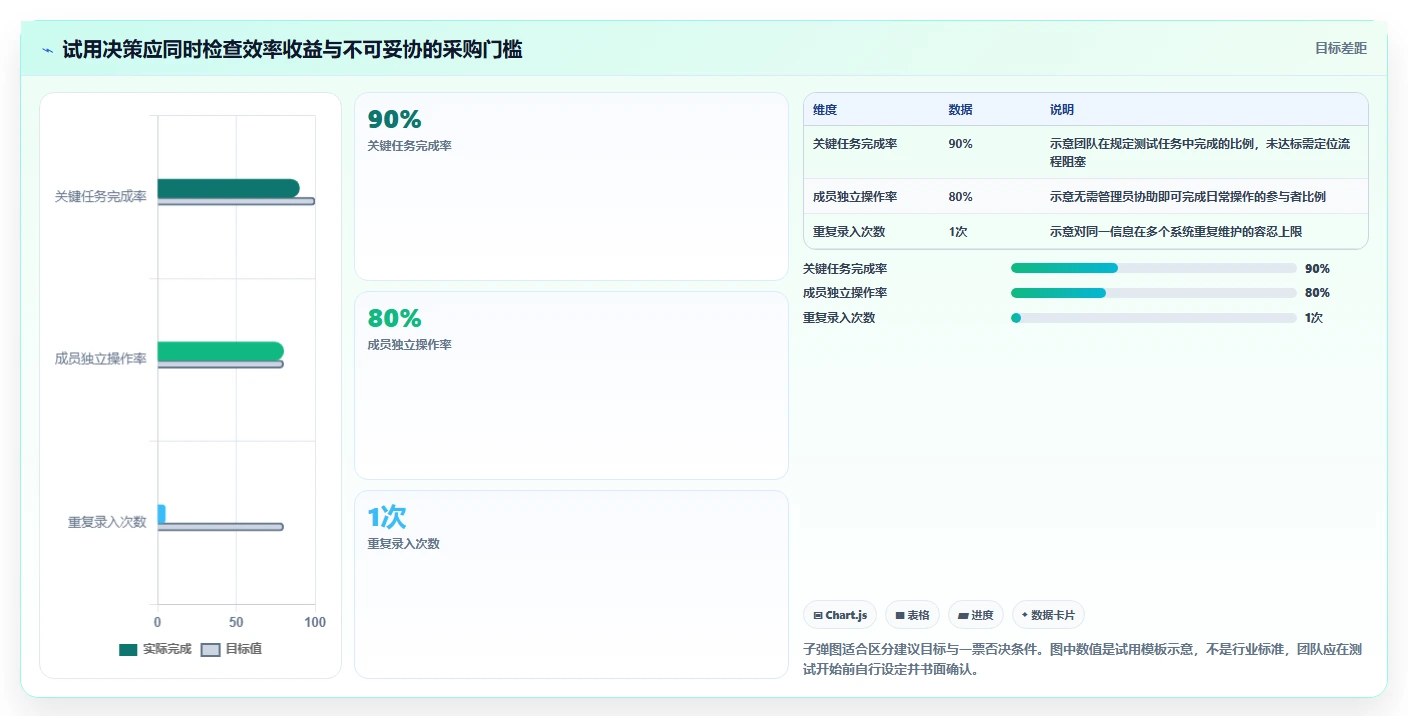Click the footnote starting 子弹图适合区分建议目标
This screenshot has width=1408, height=716.
1083,659
